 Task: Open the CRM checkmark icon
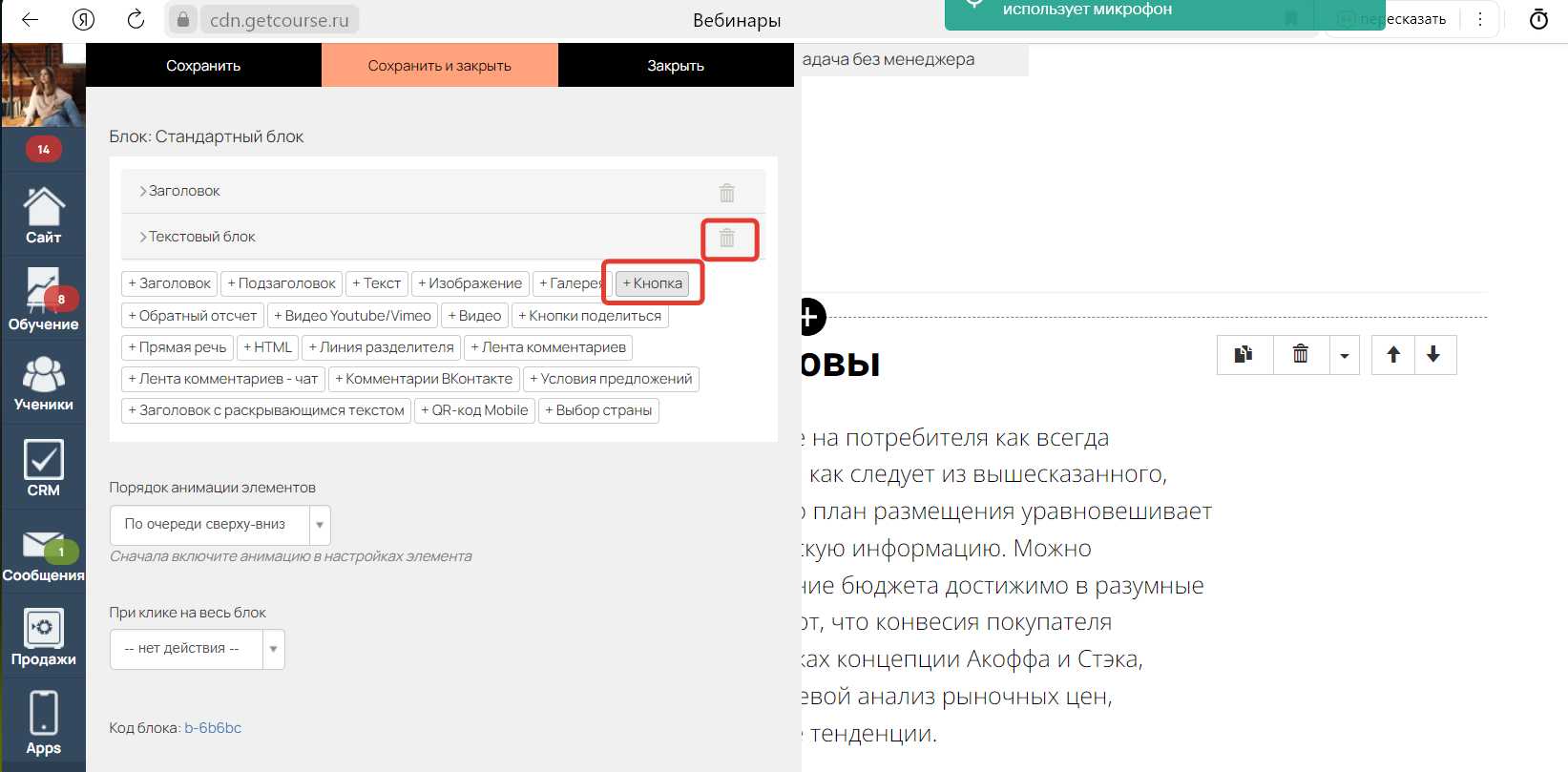[x=43, y=468]
